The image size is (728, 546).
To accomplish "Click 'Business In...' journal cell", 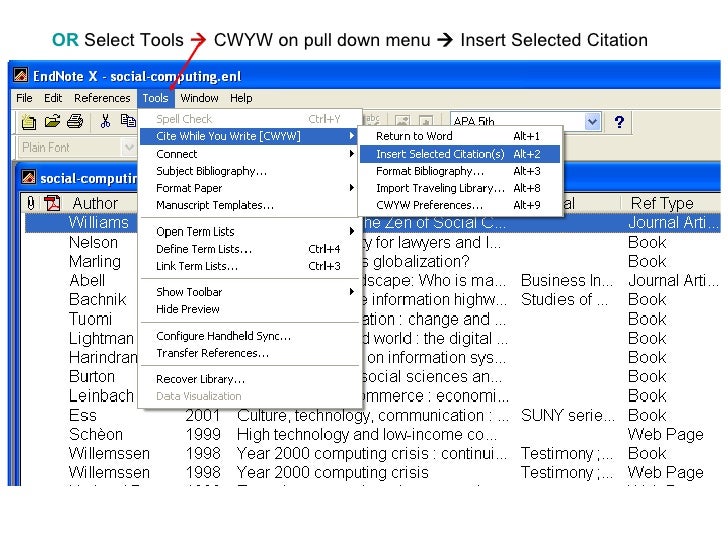I will [x=567, y=280].
